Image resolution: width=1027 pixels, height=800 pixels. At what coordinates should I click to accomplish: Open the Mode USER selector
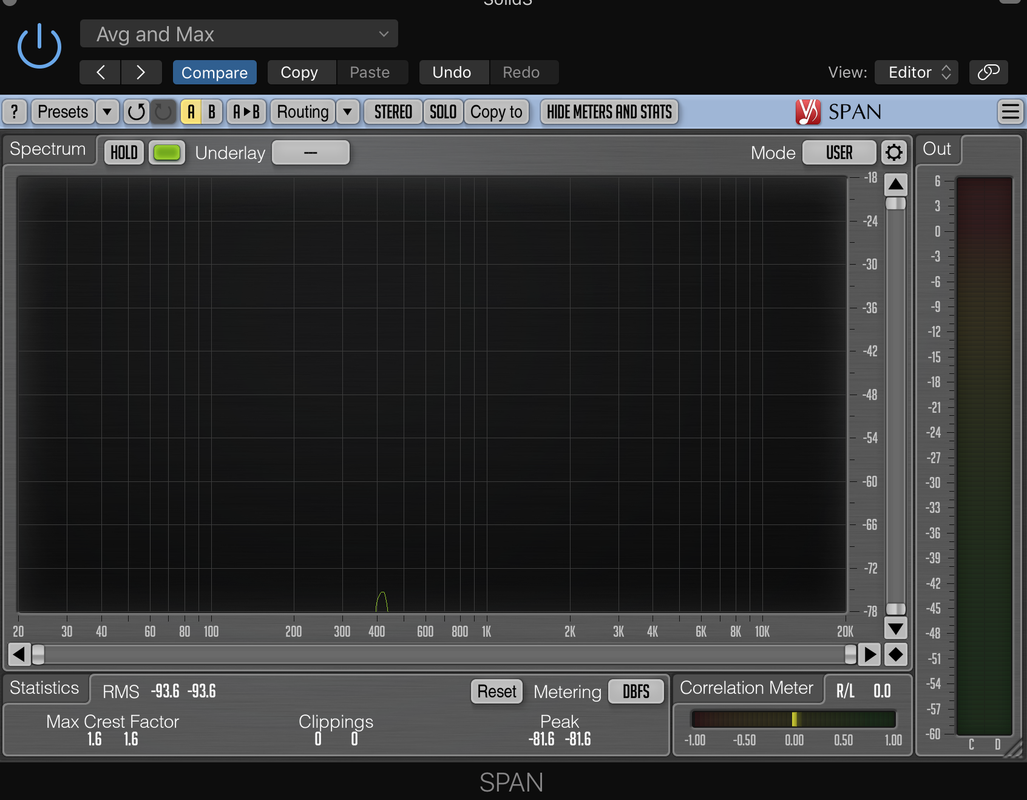click(x=839, y=153)
